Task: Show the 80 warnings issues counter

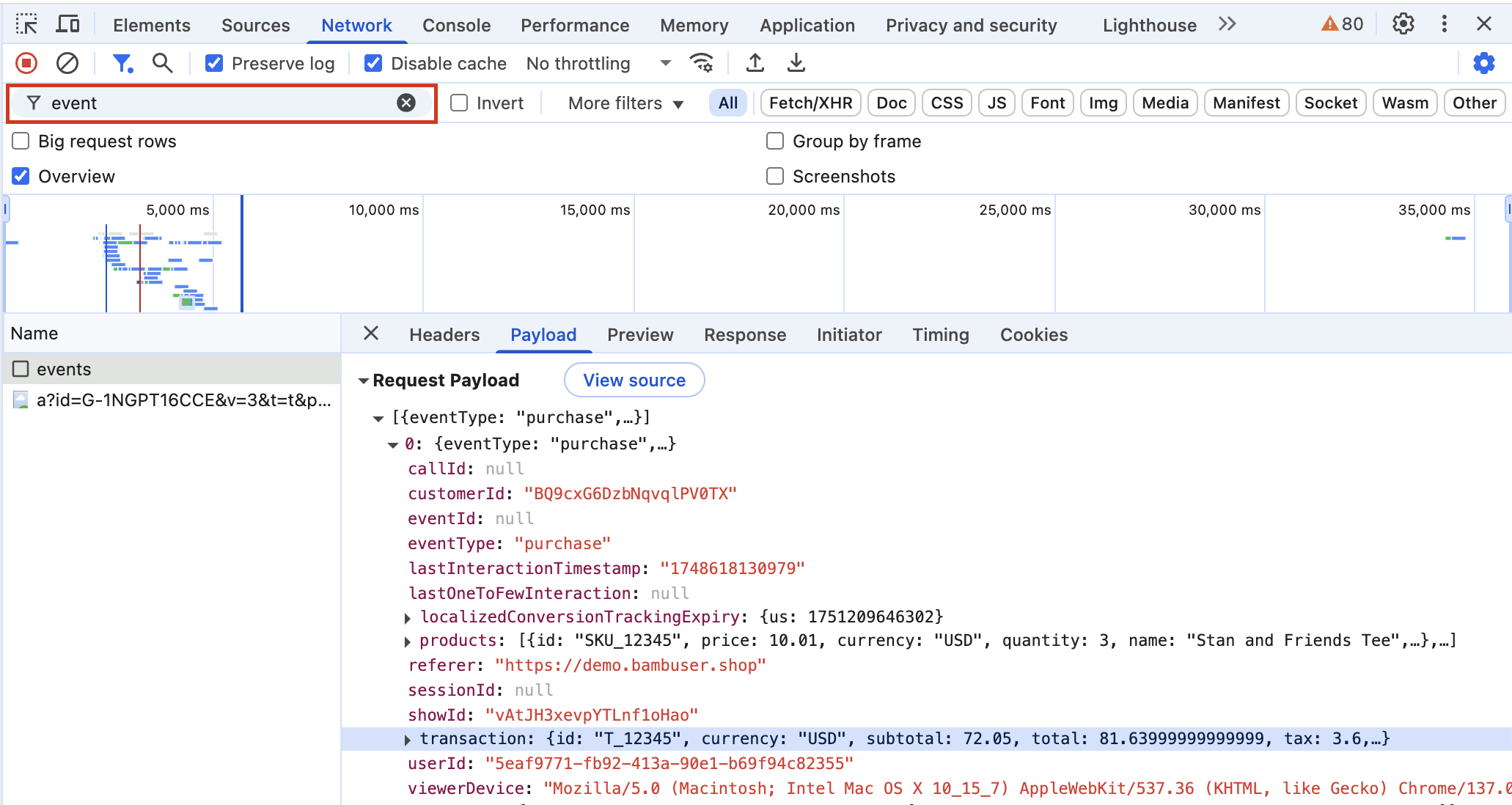Action: (1342, 24)
